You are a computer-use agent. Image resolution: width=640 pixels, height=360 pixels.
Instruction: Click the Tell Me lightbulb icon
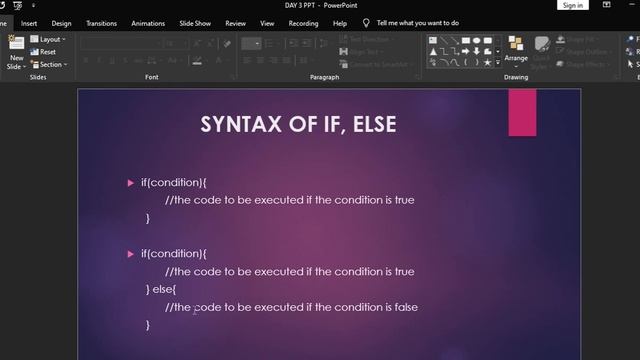coord(366,23)
